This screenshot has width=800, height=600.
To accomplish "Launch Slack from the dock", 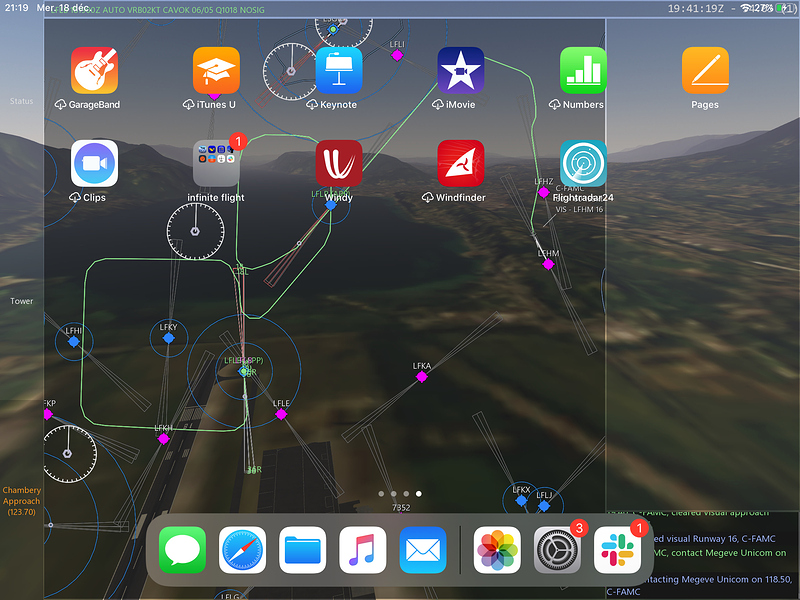I will pyautogui.click(x=617, y=550).
